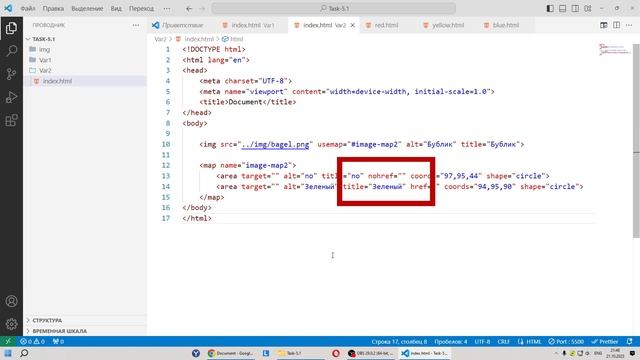The width and height of the screenshot is (640, 360).
Task: Open the Переход menu
Action: [x=141, y=8]
